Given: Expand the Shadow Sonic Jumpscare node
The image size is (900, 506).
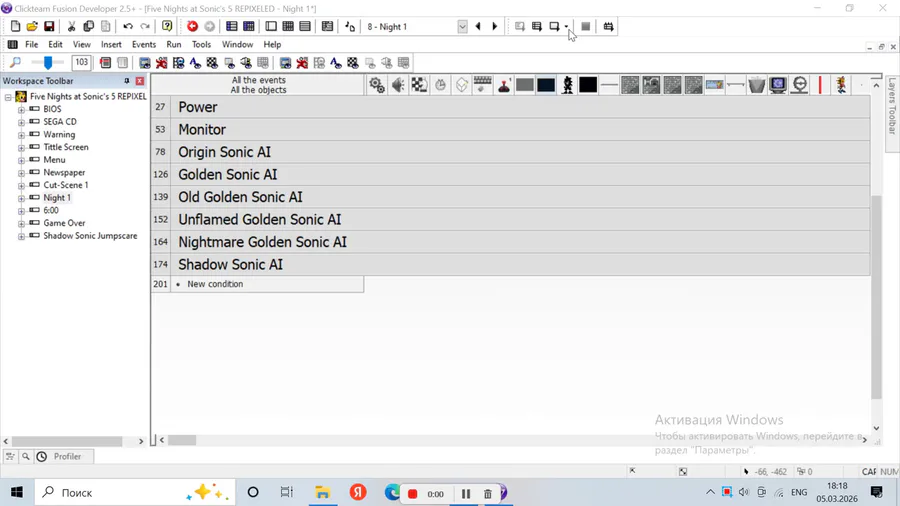Looking at the screenshot, I should 21,236.
